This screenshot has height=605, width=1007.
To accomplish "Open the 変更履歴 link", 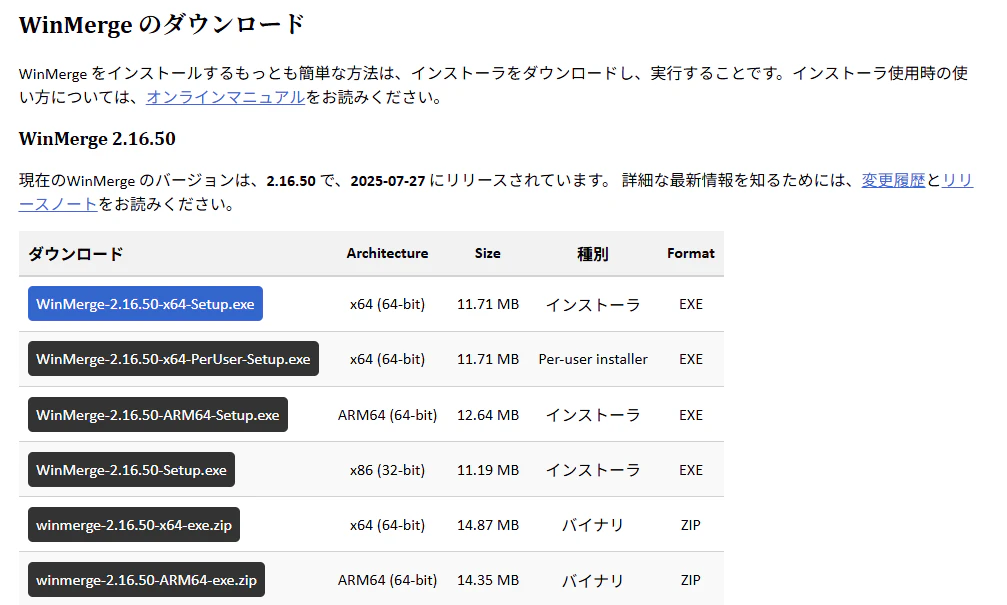I will [893, 180].
